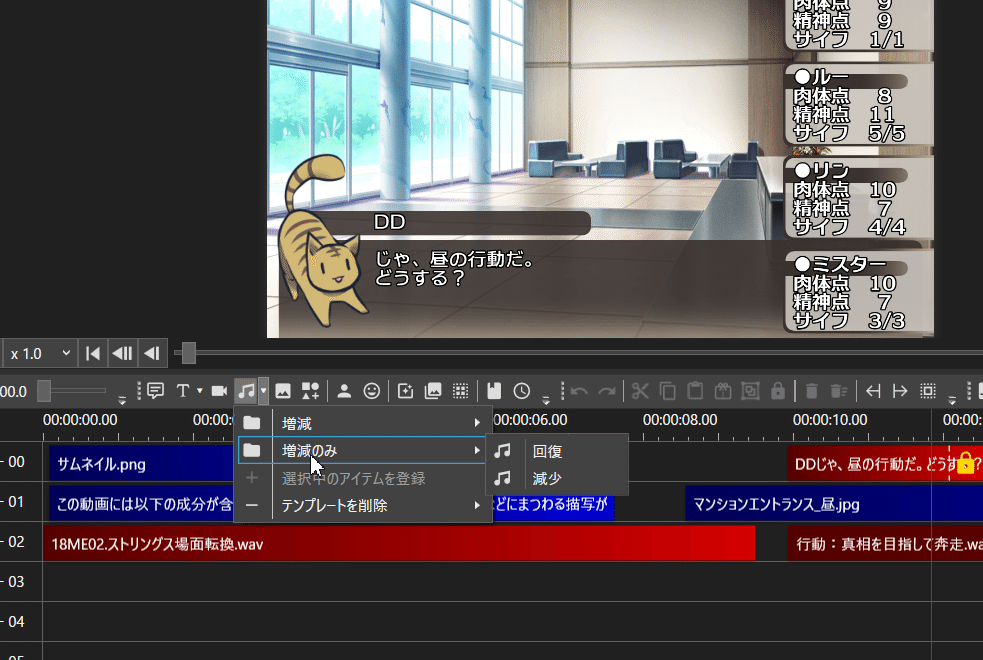Click the trash-with-lines ripple delete icon
Screen dimensions: 983x660
pos(839,391)
